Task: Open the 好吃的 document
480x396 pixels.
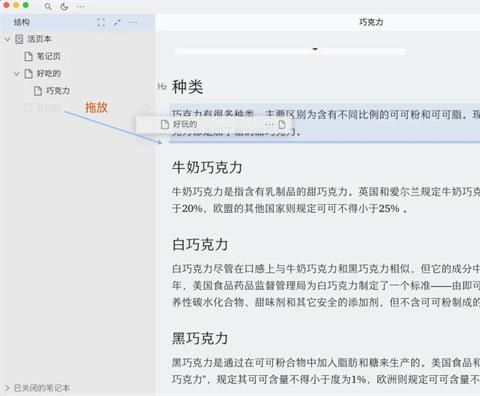Action: point(48,74)
